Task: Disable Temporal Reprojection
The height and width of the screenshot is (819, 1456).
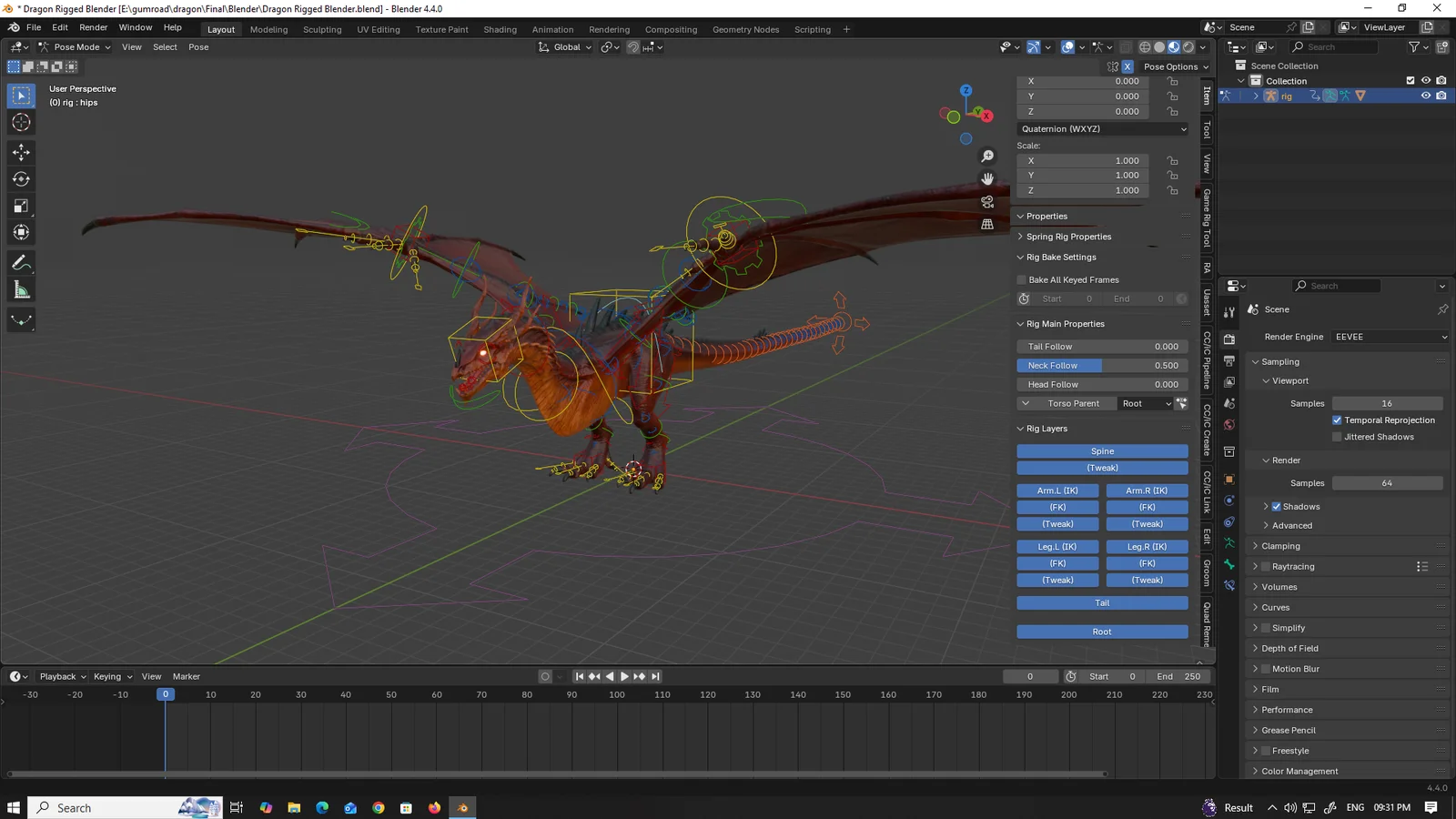Action: click(x=1337, y=420)
